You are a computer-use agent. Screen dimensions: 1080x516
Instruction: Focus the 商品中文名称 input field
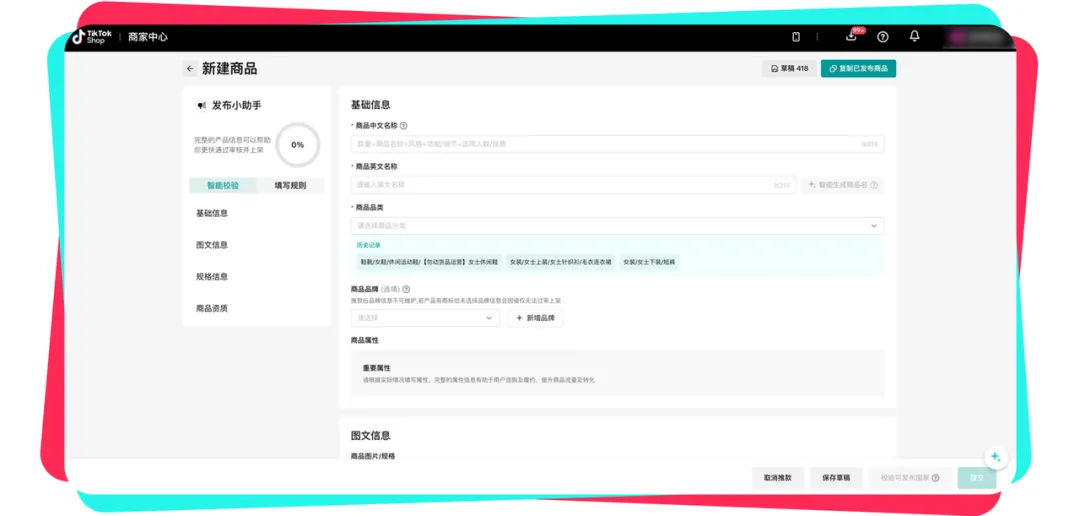(x=617, y=145)
